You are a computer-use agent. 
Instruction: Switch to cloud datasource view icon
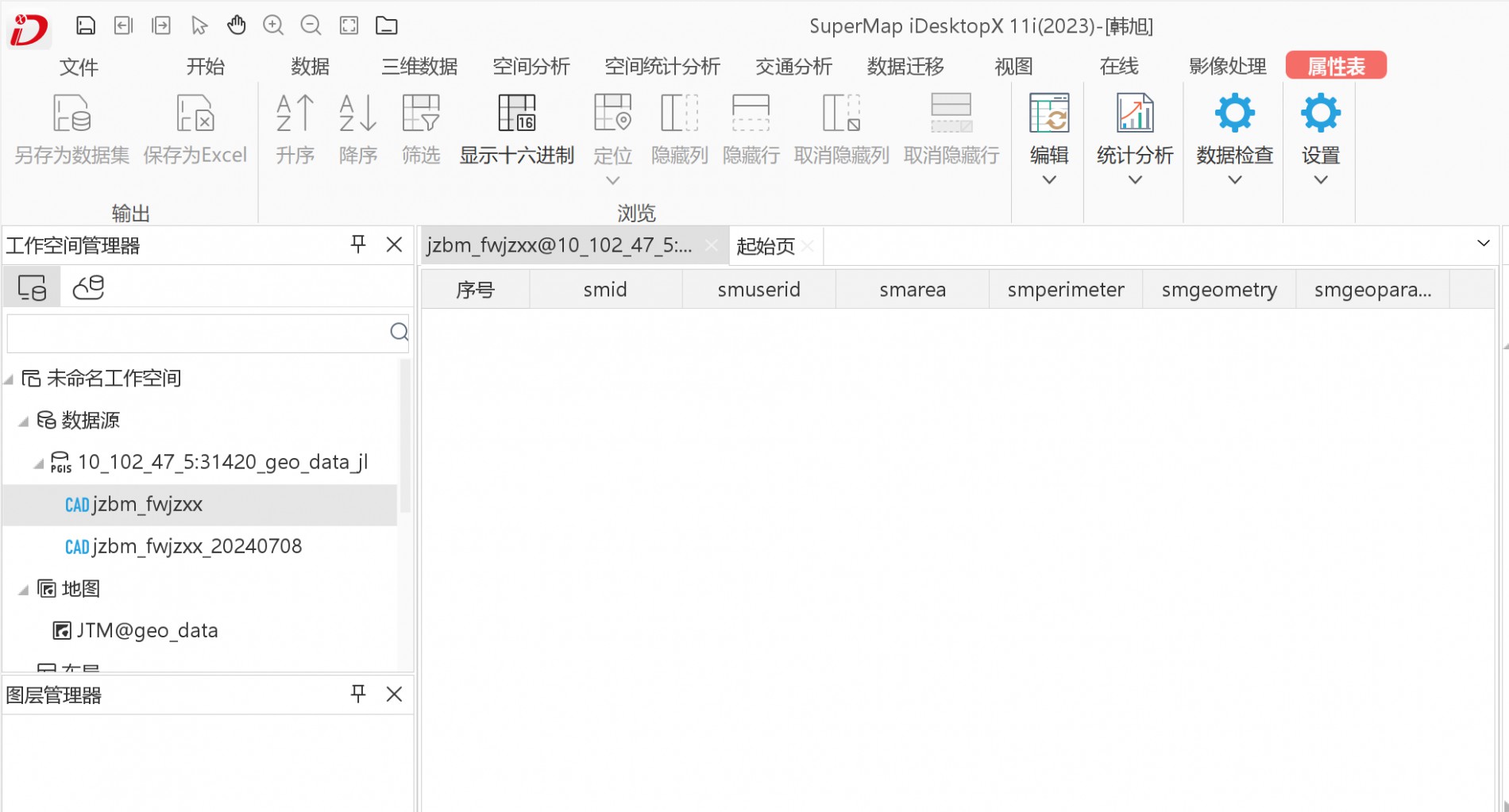pyautogui.click(x=88, y=287)
